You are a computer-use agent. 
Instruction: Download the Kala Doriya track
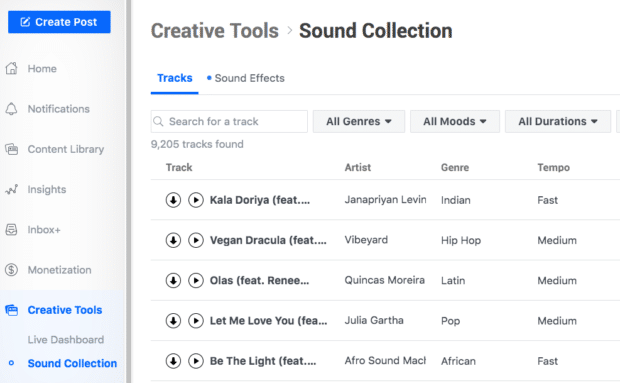(x=173, y=200)
